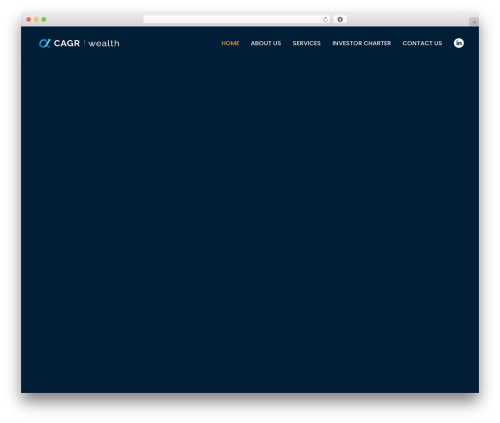Open the Investor Charter menu item
The image size is (500, 423).
click(362, 43)
